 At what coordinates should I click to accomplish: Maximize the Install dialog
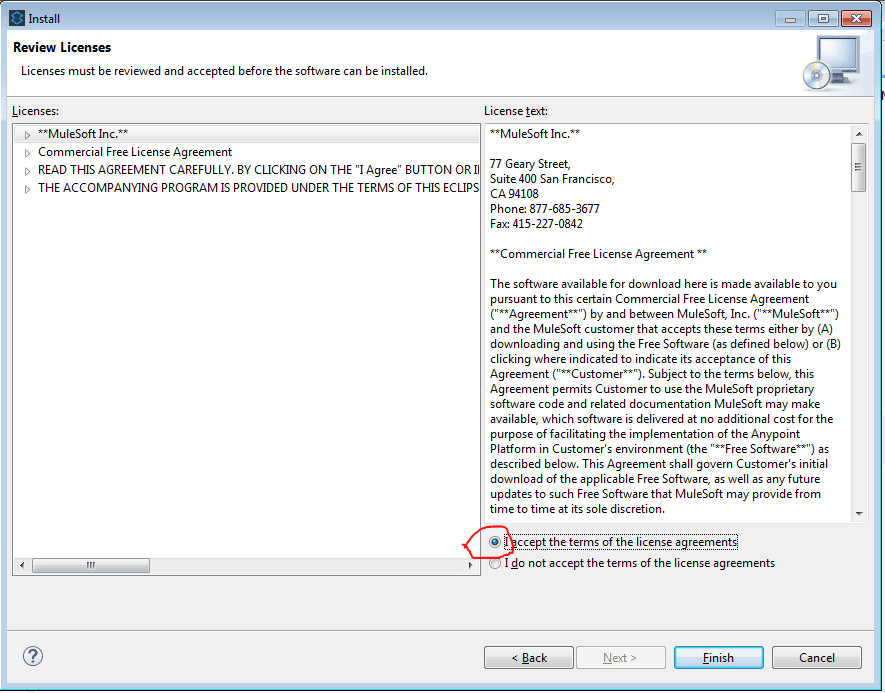point(823,19)
